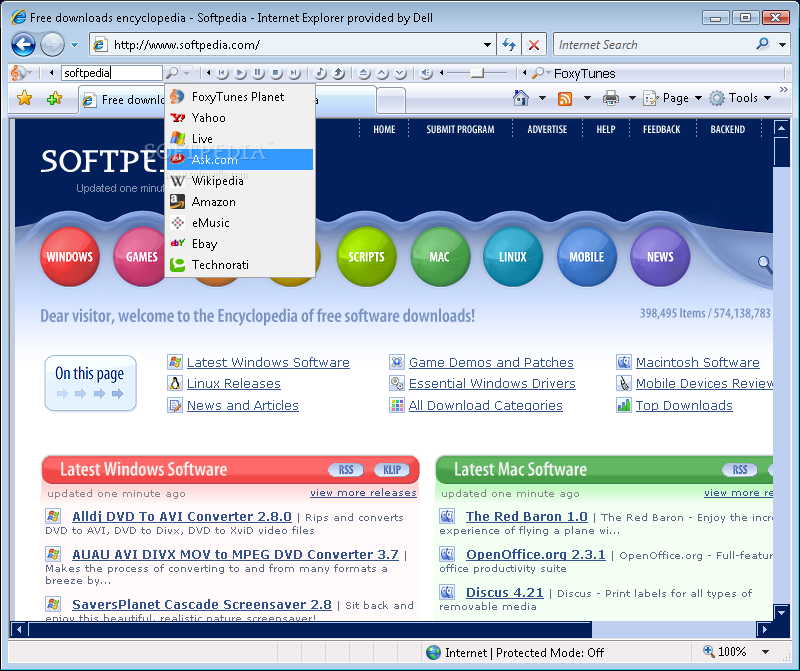Click FoxyTunes stop button

tap(276, 73)
